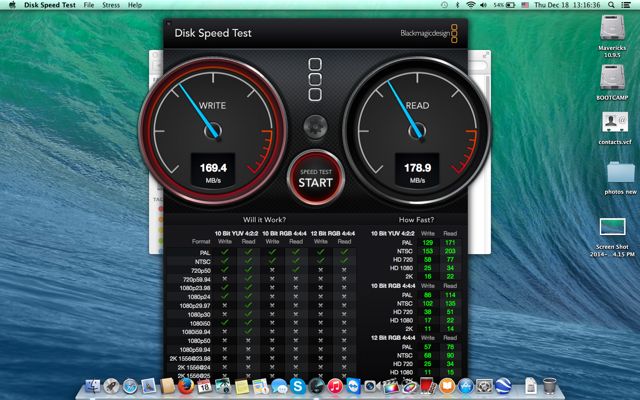Screen dimensions: 640x400
Task: Click the Bluetooth menu bar icon
Action: tap(457, 5)
